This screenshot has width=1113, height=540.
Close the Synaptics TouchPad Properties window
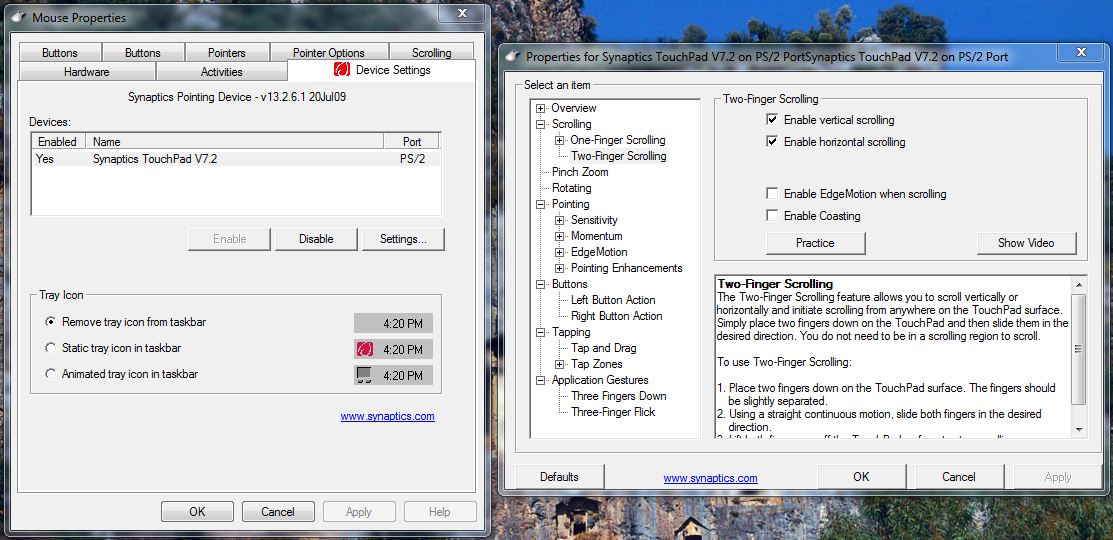tap(1080, 53)
